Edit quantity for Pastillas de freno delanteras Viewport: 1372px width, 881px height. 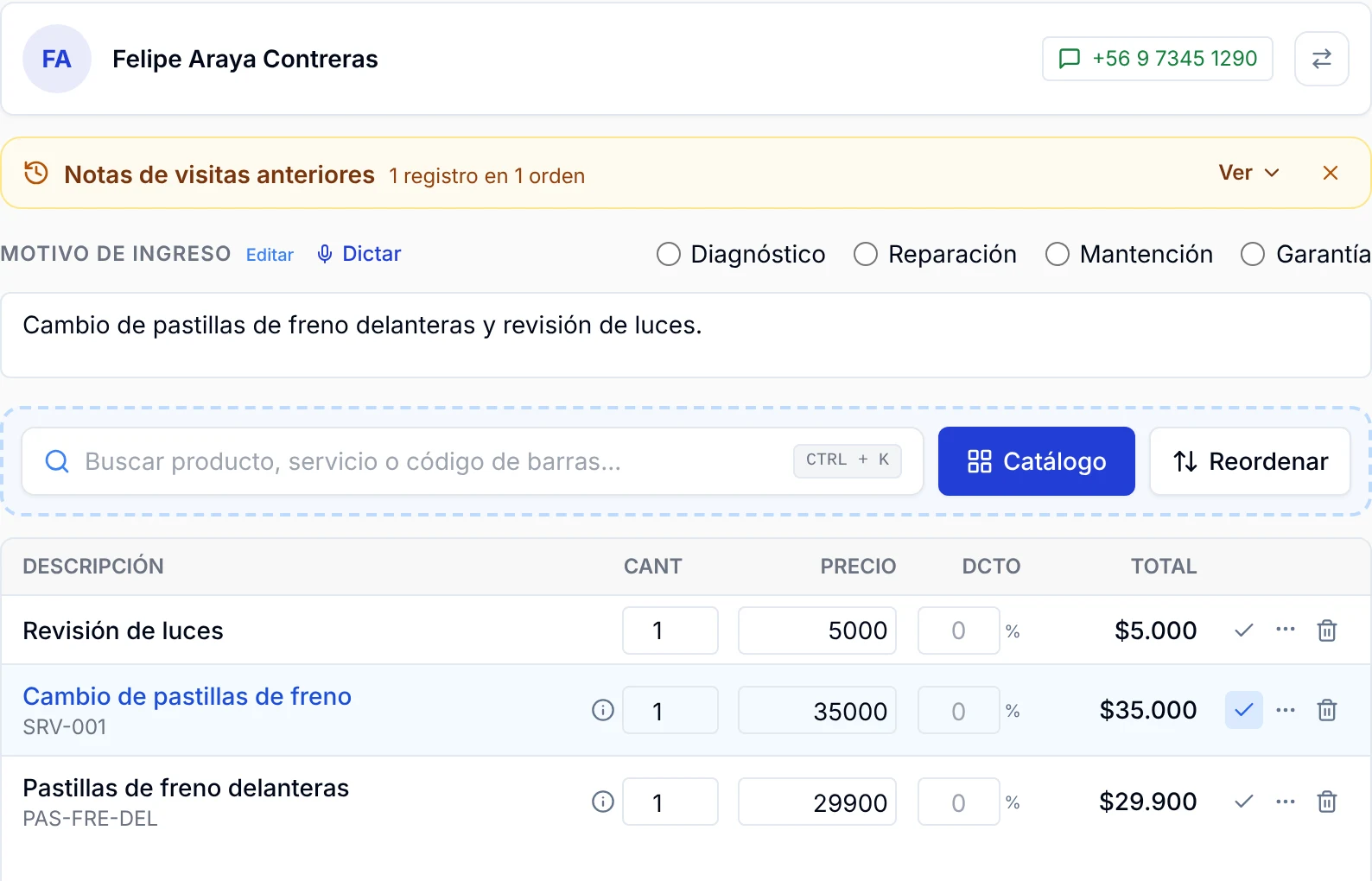[670, 802]
